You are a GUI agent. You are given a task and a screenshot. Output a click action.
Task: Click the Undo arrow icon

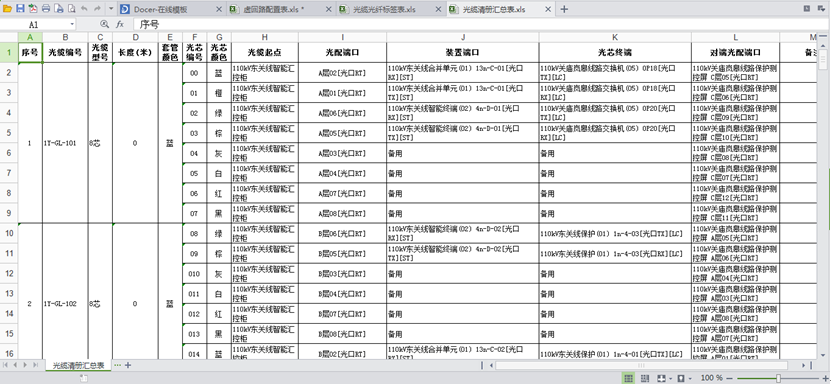(x=84, y=8)
